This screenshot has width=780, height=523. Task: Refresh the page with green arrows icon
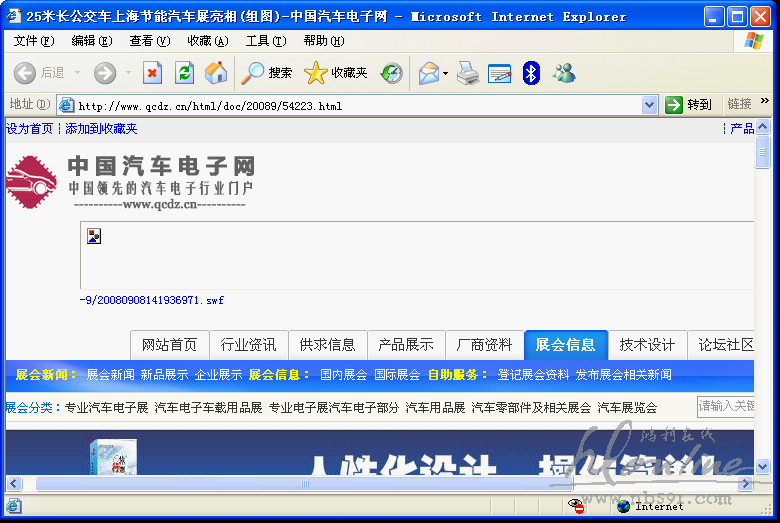[184, 73]
